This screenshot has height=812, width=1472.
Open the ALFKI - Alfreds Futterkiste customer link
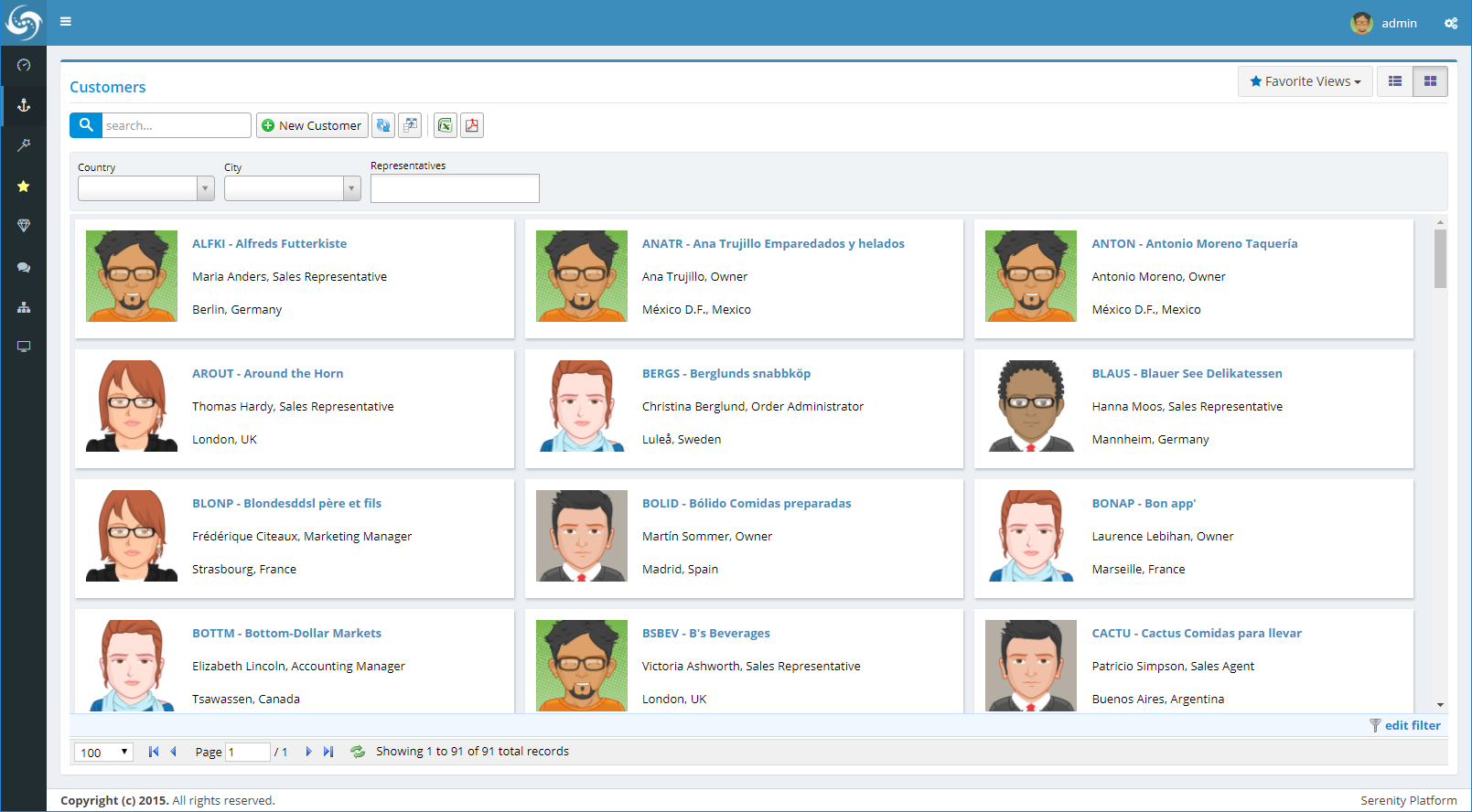point(269,243)
